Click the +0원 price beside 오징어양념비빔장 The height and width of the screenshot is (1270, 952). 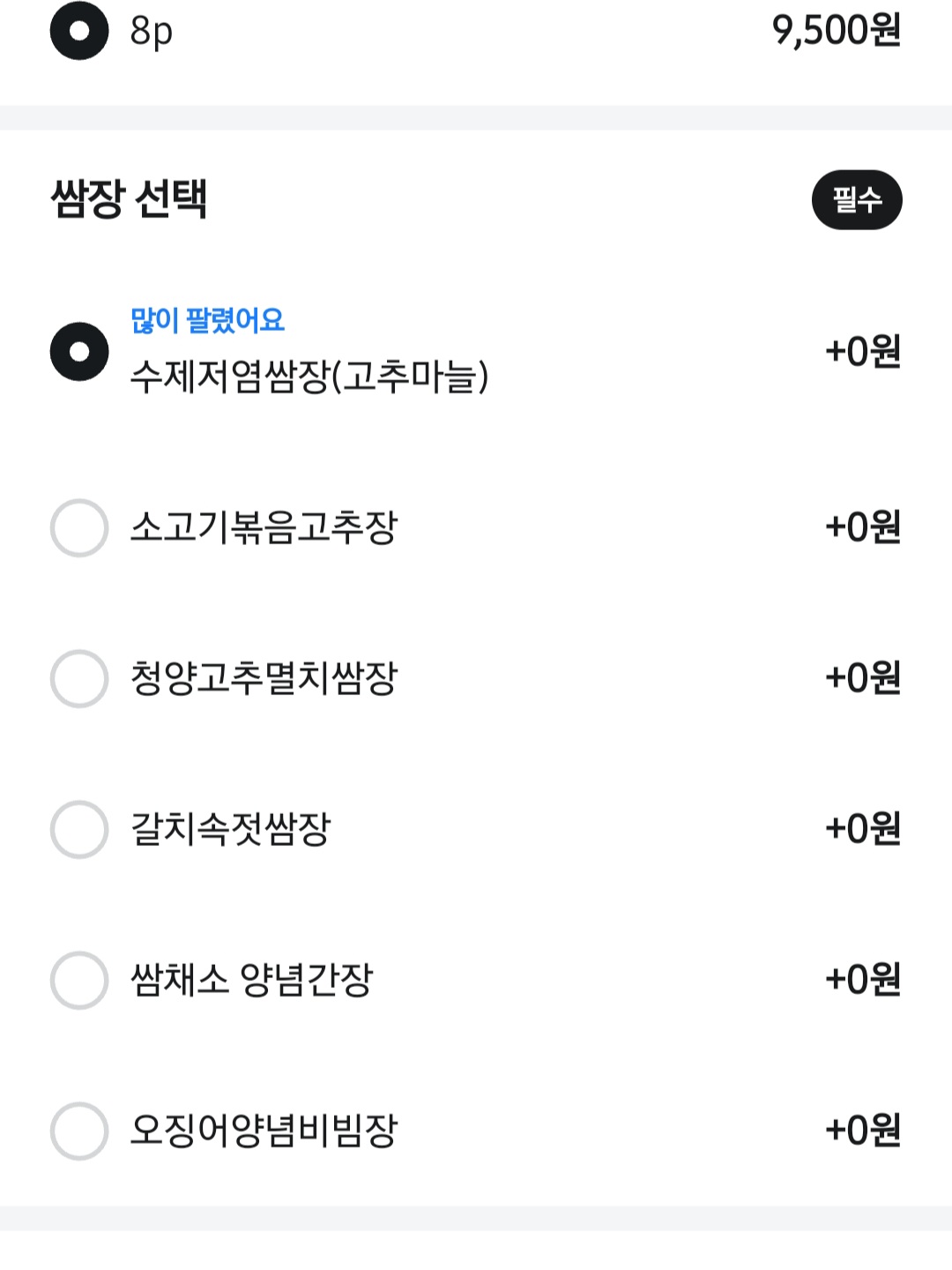(863, 1131)
